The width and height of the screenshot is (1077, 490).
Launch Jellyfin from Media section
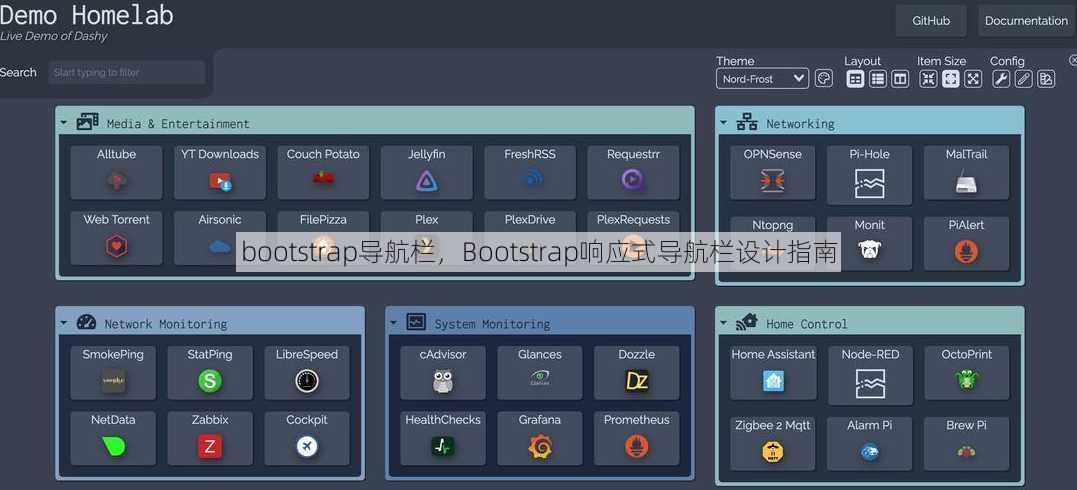coord(427,172)
